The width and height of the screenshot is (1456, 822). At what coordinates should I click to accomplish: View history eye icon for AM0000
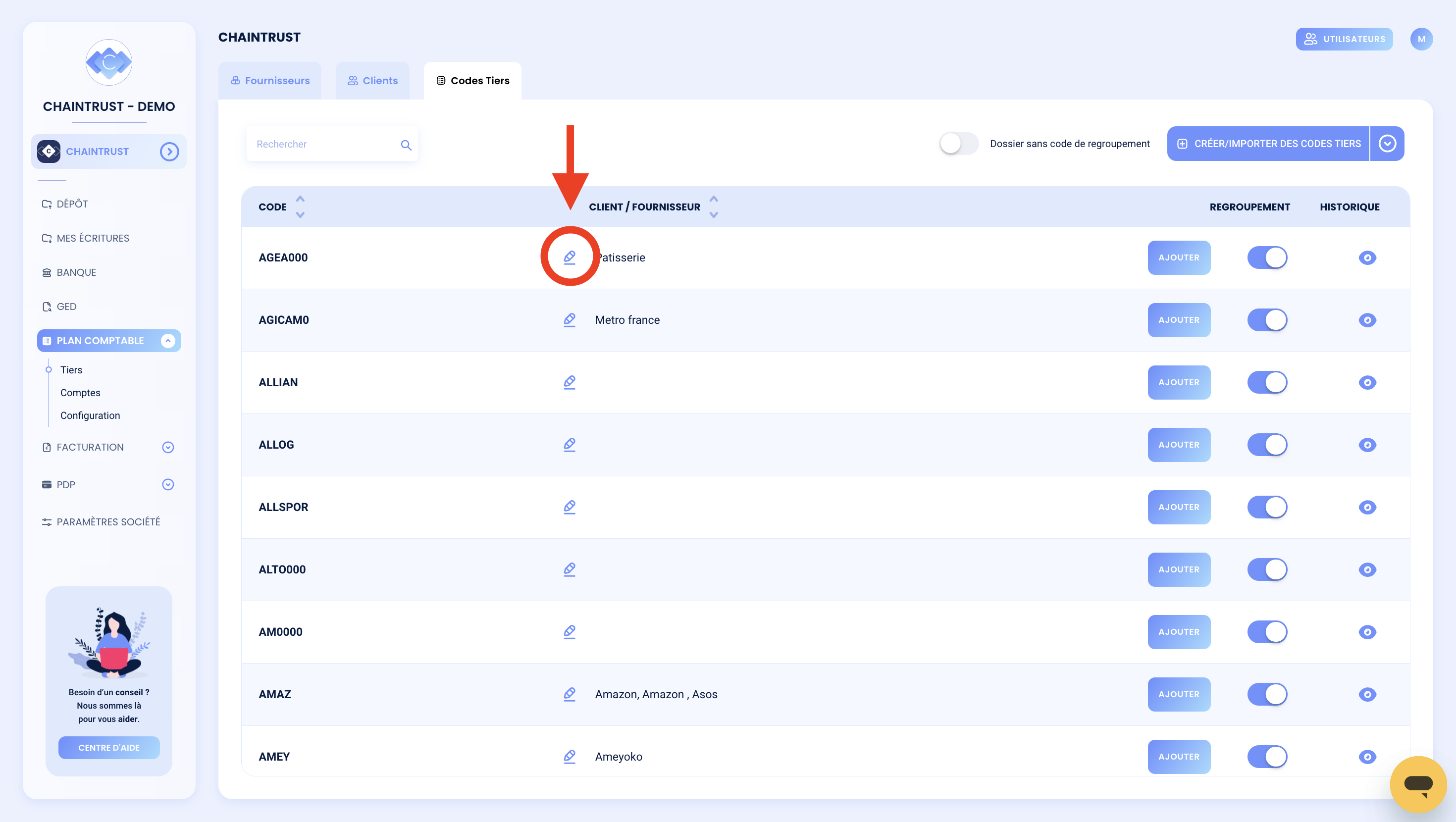pyautogui.click(x=1367, y=632)
